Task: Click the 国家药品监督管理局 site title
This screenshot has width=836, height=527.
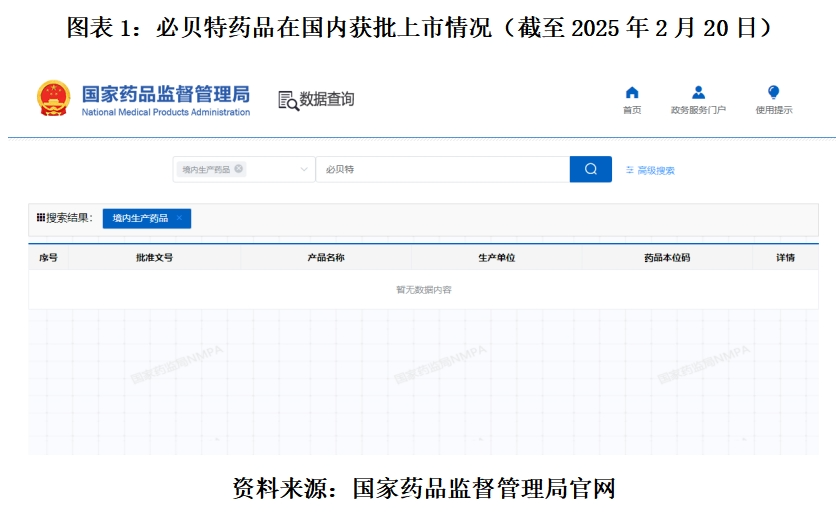Action: click(x=166, y=94)
